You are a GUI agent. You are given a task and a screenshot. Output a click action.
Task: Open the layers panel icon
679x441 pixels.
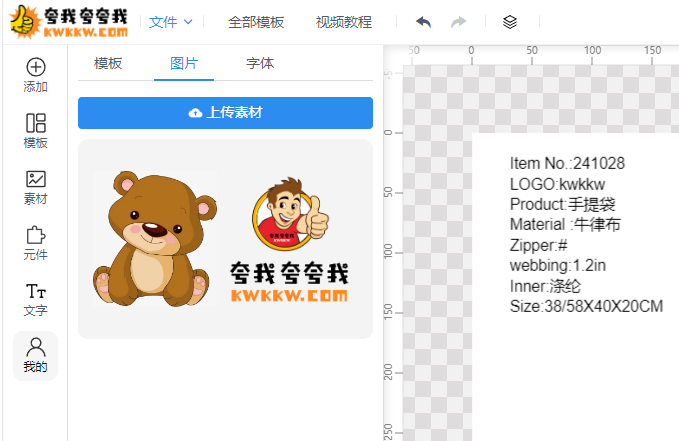510,22
